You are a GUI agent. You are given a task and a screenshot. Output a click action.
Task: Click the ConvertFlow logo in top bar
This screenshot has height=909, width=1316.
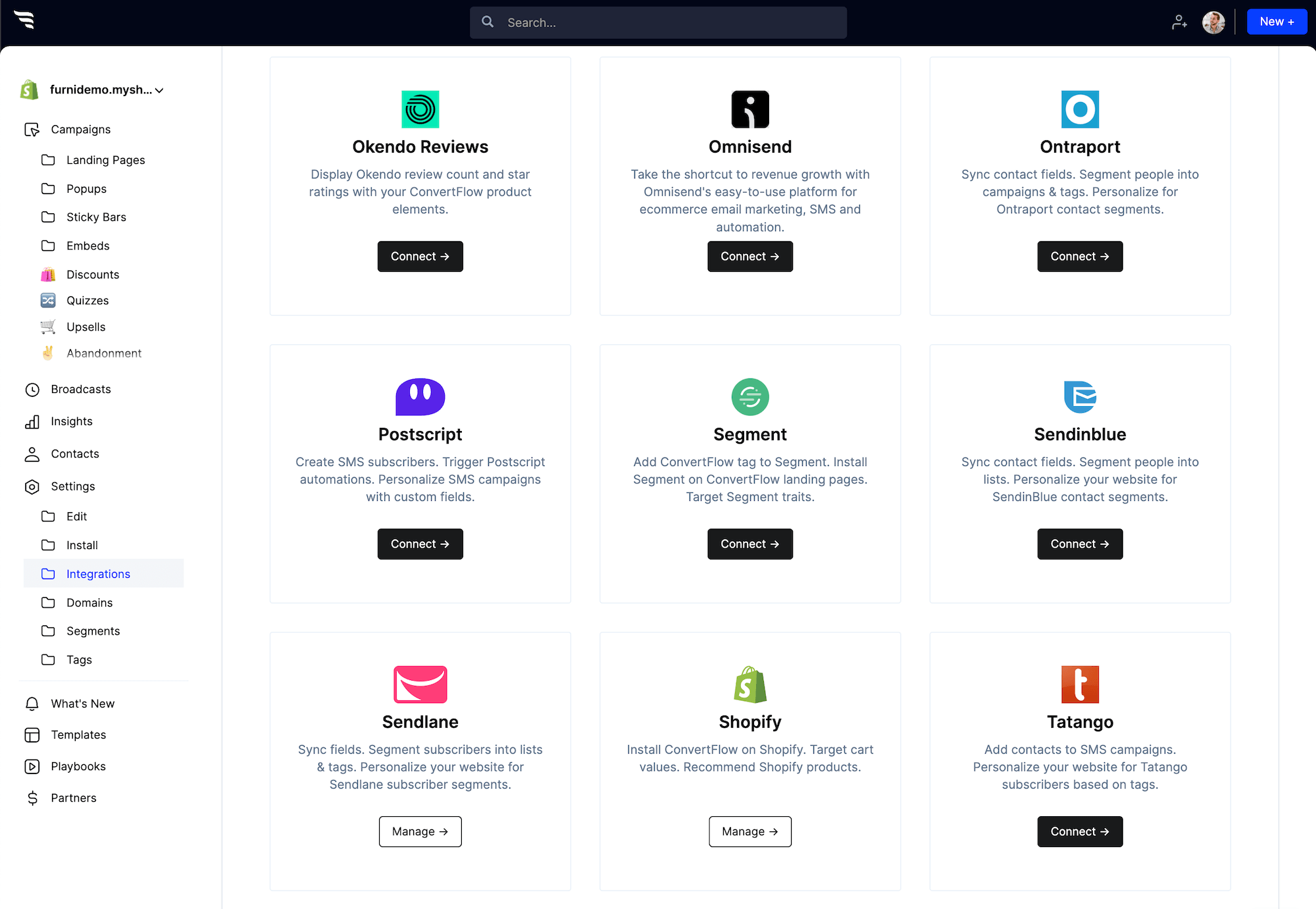click(25, 20)
